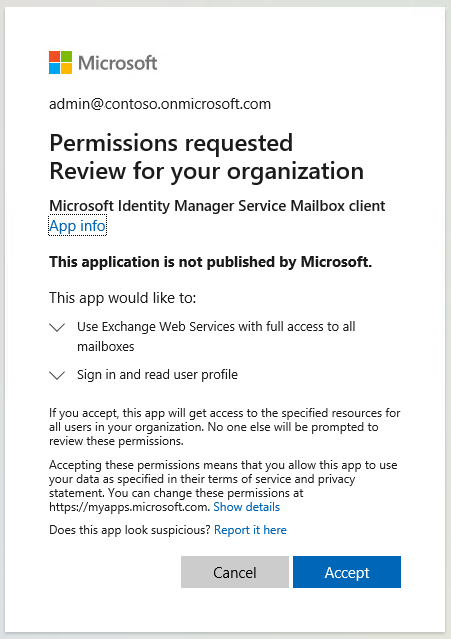Click the Cancel button
Screen dimensions: 451x639
[235, 572]
